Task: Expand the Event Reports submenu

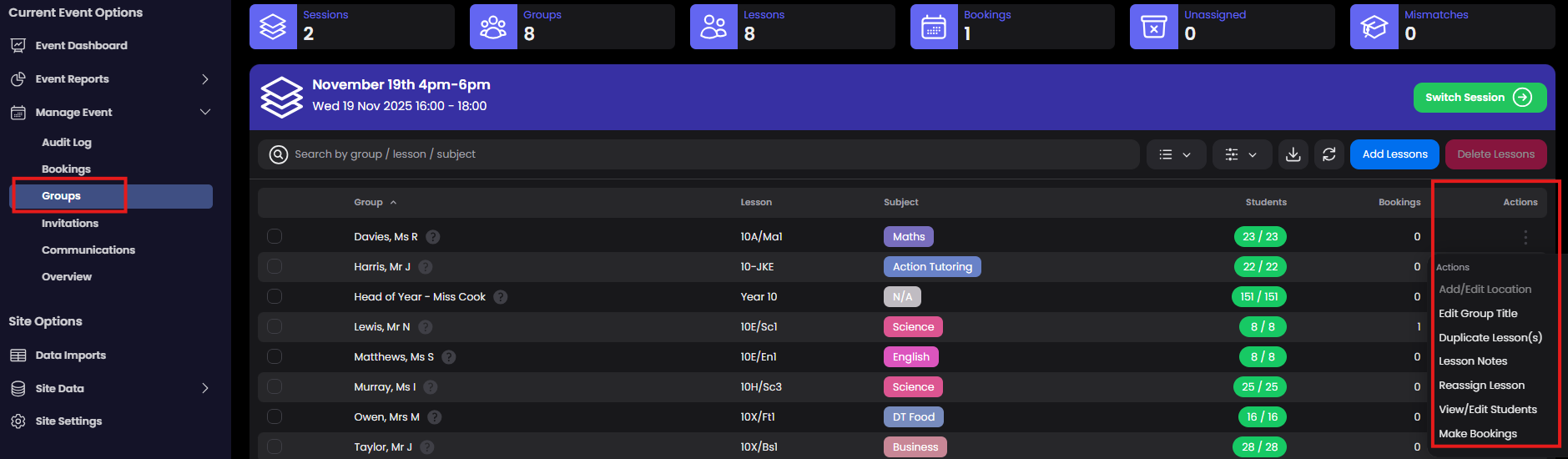Action: point(205,79)
